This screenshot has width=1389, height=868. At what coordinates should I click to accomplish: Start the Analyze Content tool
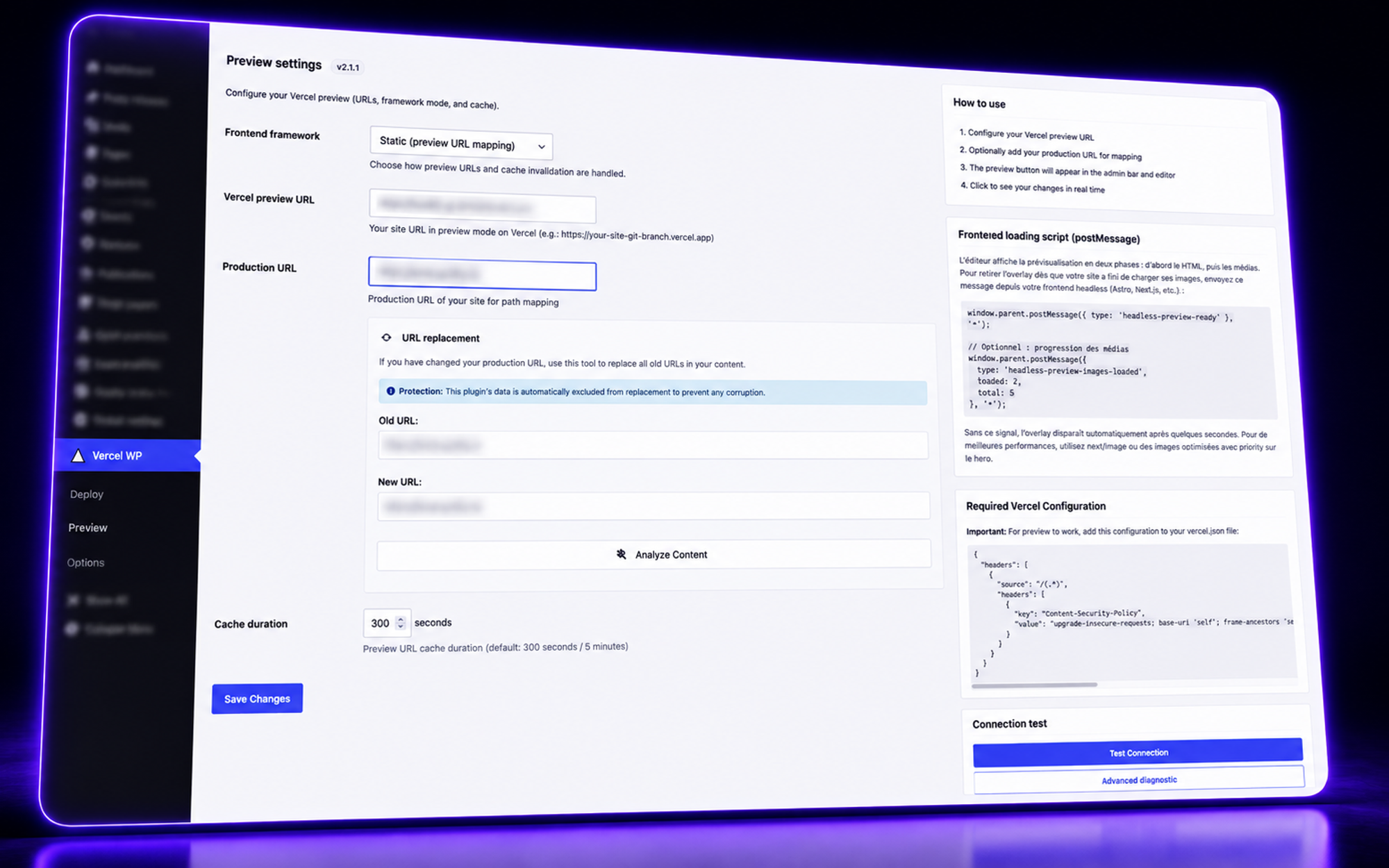tap(654, 554)
